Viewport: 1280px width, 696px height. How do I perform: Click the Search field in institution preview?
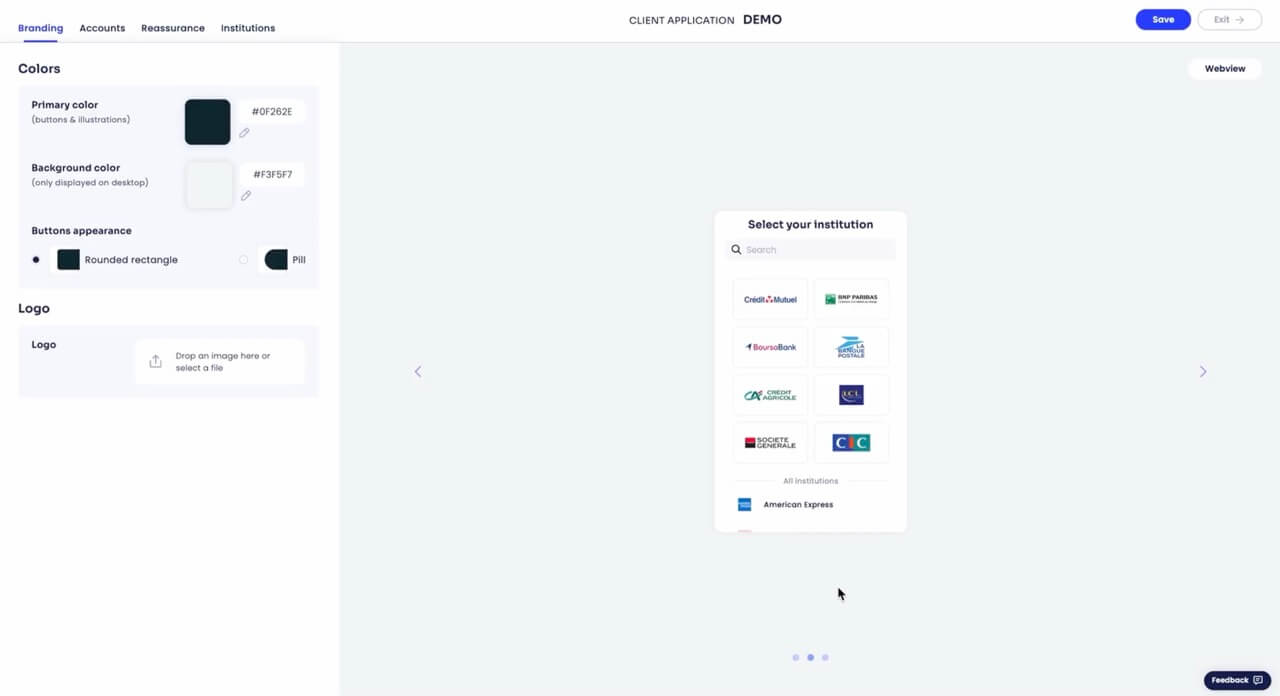coord(811,250)
